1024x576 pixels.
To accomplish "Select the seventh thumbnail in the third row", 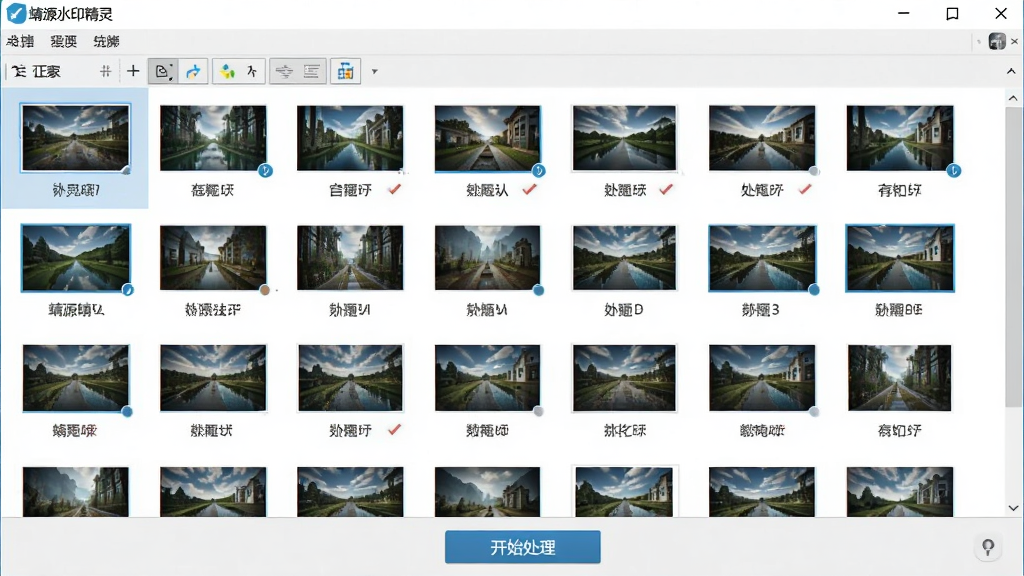I will click(900, 378).
